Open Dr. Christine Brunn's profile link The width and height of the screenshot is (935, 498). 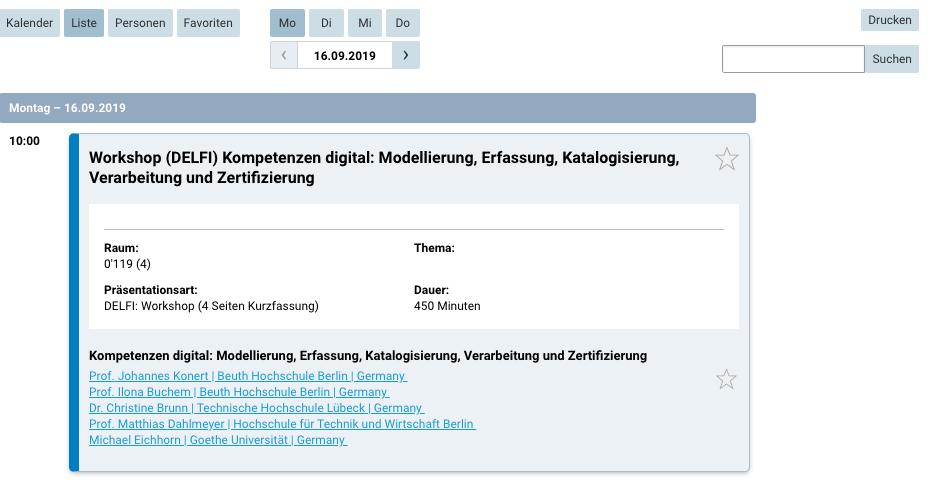(256, 408)
